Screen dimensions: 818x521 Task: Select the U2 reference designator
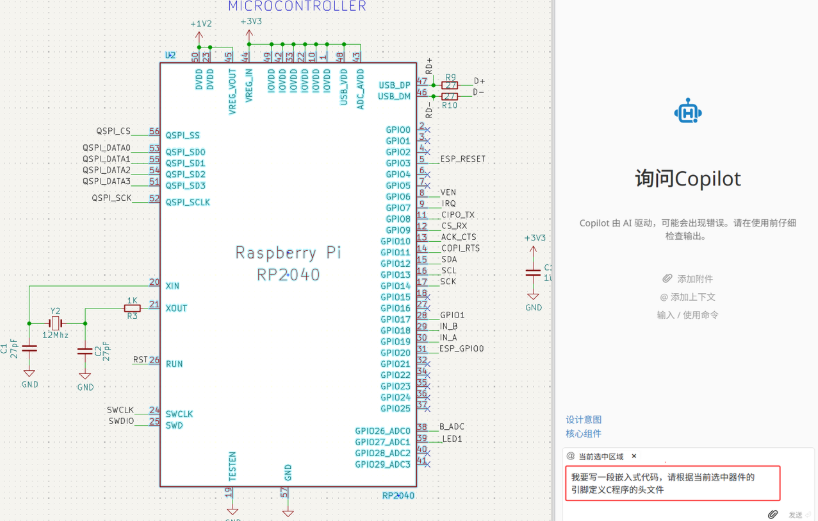[170, 55]
